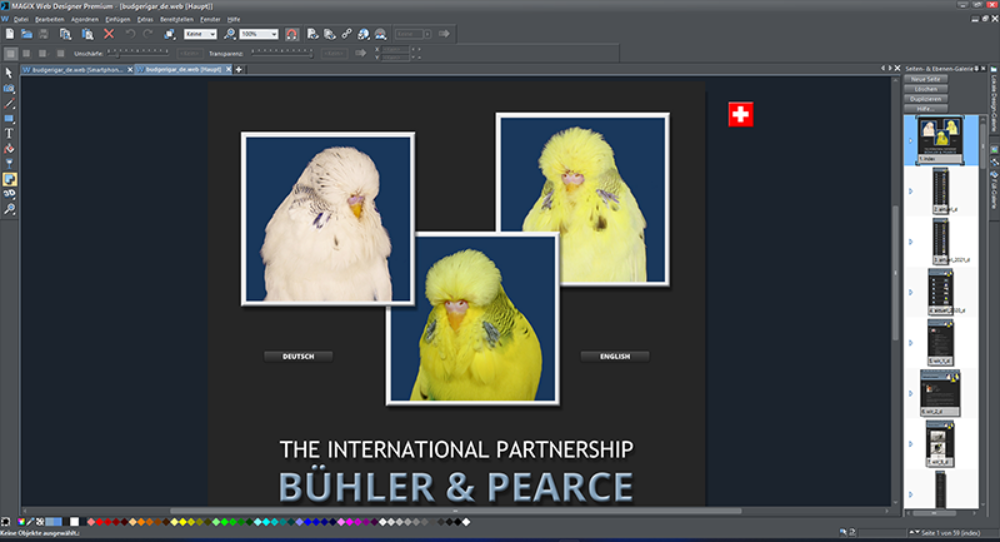
Task: Switch to budgerigar_de.web Smartphone tab
Action: (77, 70)
